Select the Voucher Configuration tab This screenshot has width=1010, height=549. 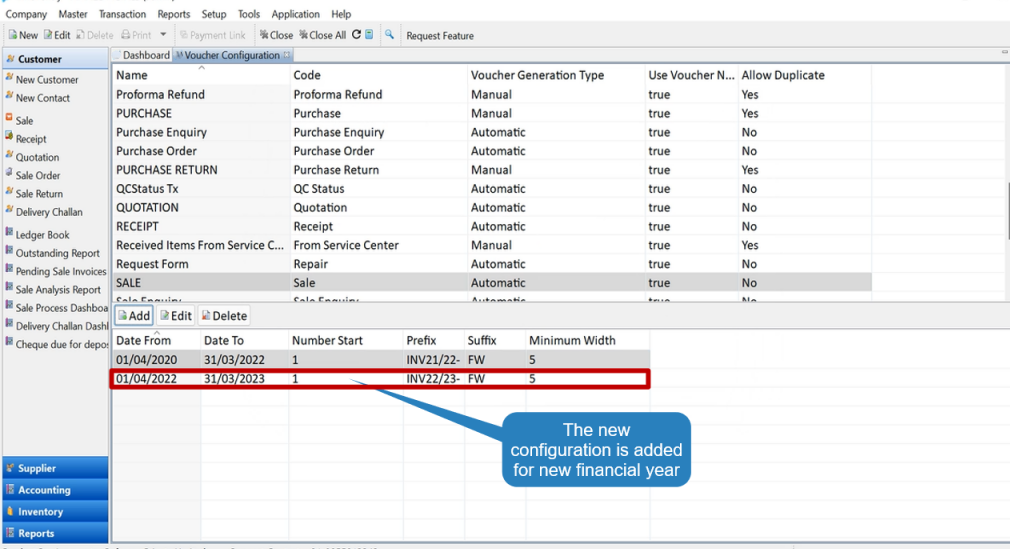pyautogui.click(x=232, y=55)
